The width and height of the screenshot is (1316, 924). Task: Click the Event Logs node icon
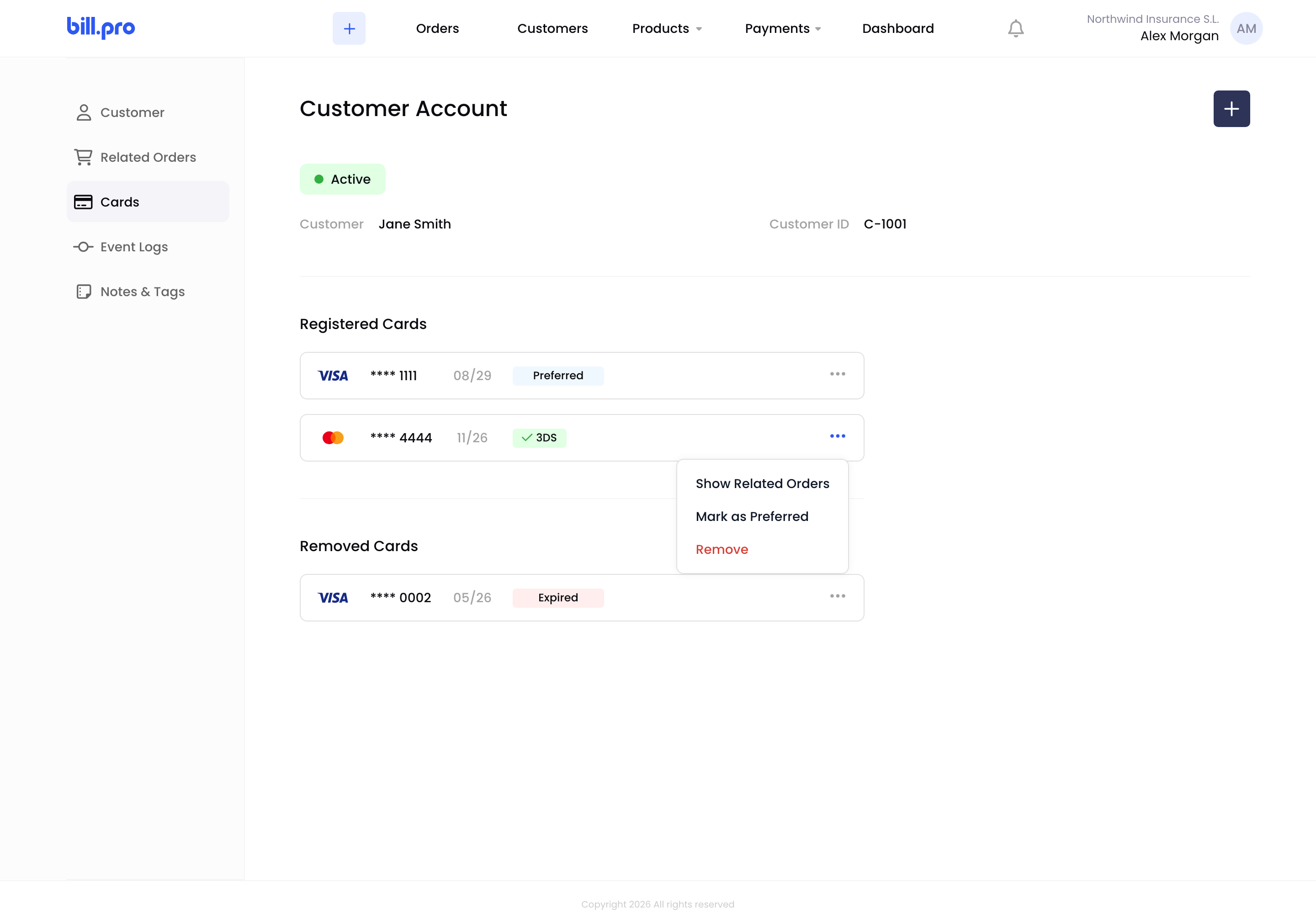[83, 246]
